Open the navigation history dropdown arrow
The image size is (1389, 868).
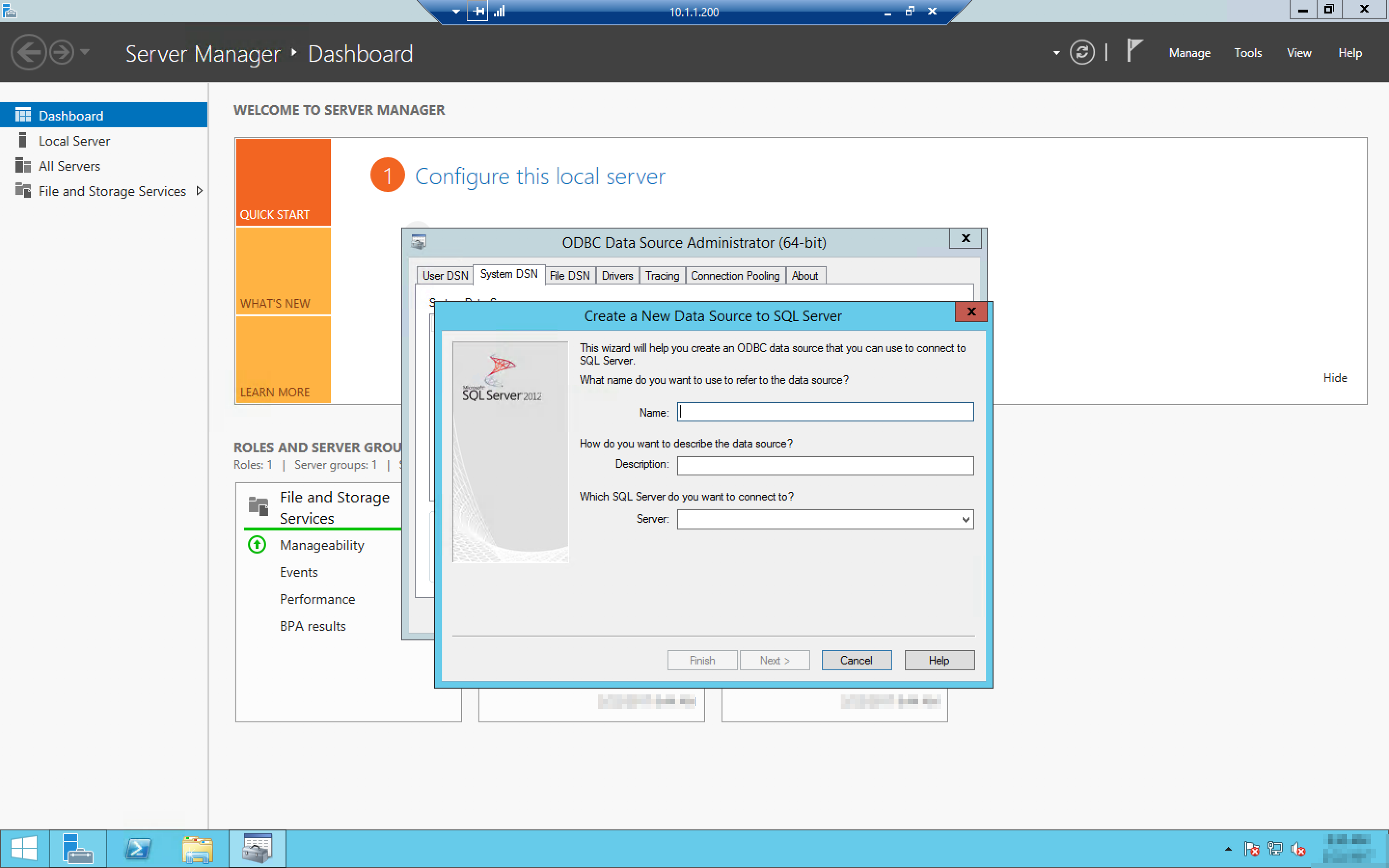[85, 52]
